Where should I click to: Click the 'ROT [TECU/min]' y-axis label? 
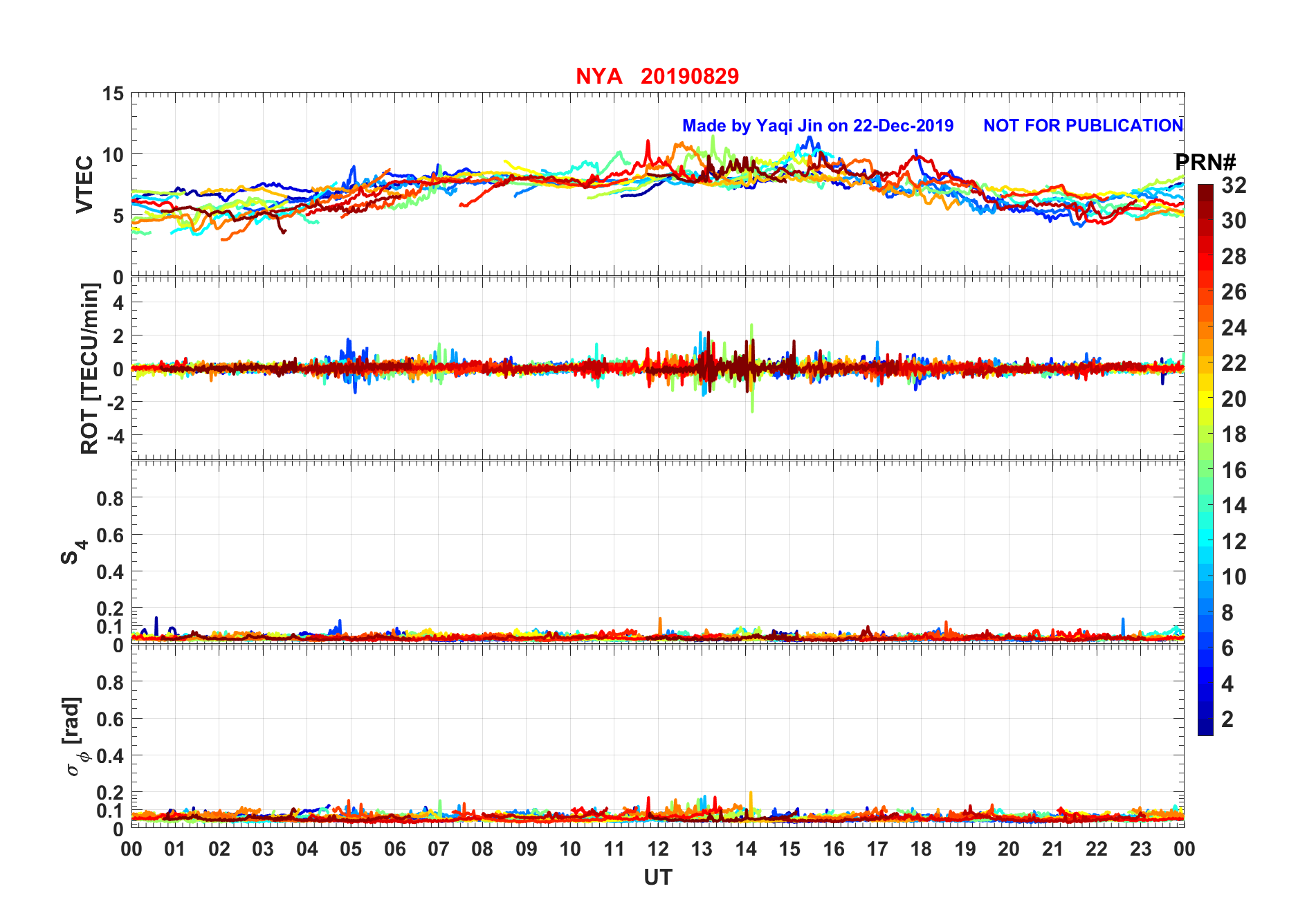[90, 369]
